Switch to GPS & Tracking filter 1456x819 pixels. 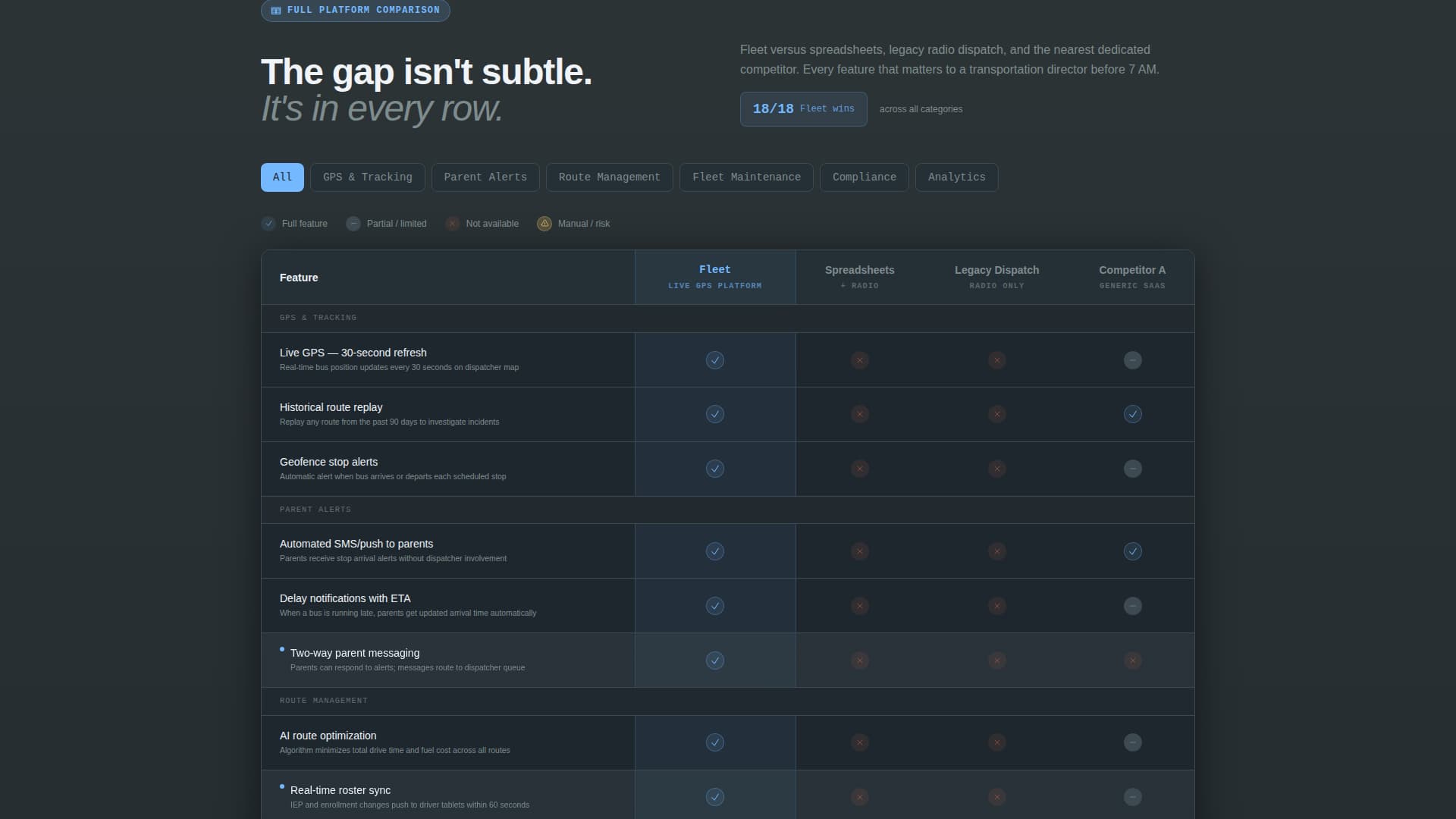point(368,177)
